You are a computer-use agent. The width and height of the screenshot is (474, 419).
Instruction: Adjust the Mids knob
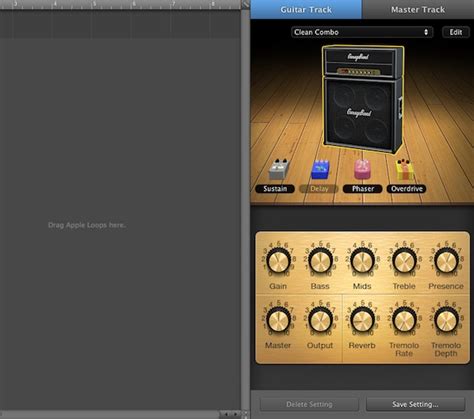click(x=362, y=261)
